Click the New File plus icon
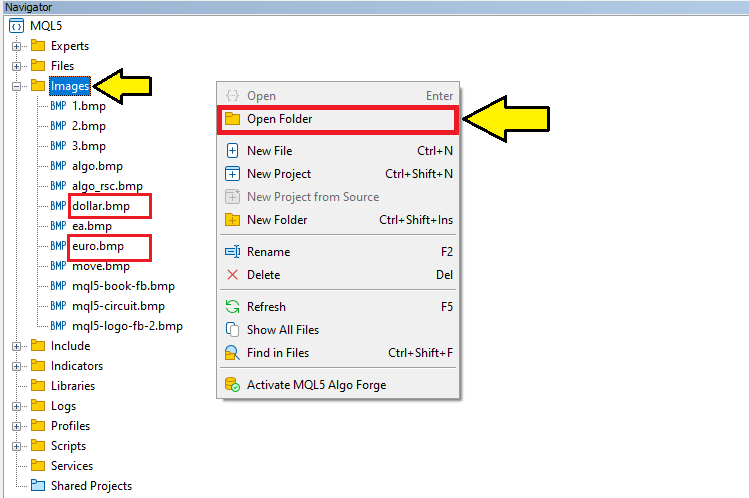Screen dimensions: 749x498 (x=232, y=151)
